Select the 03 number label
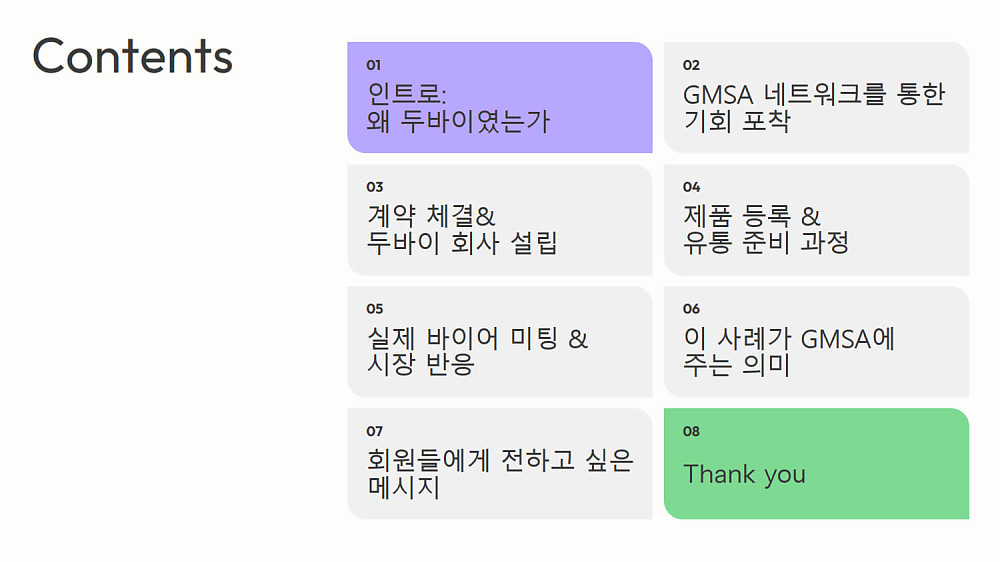The width and height of the screenshot is (1000, 562). pos(375,187)
